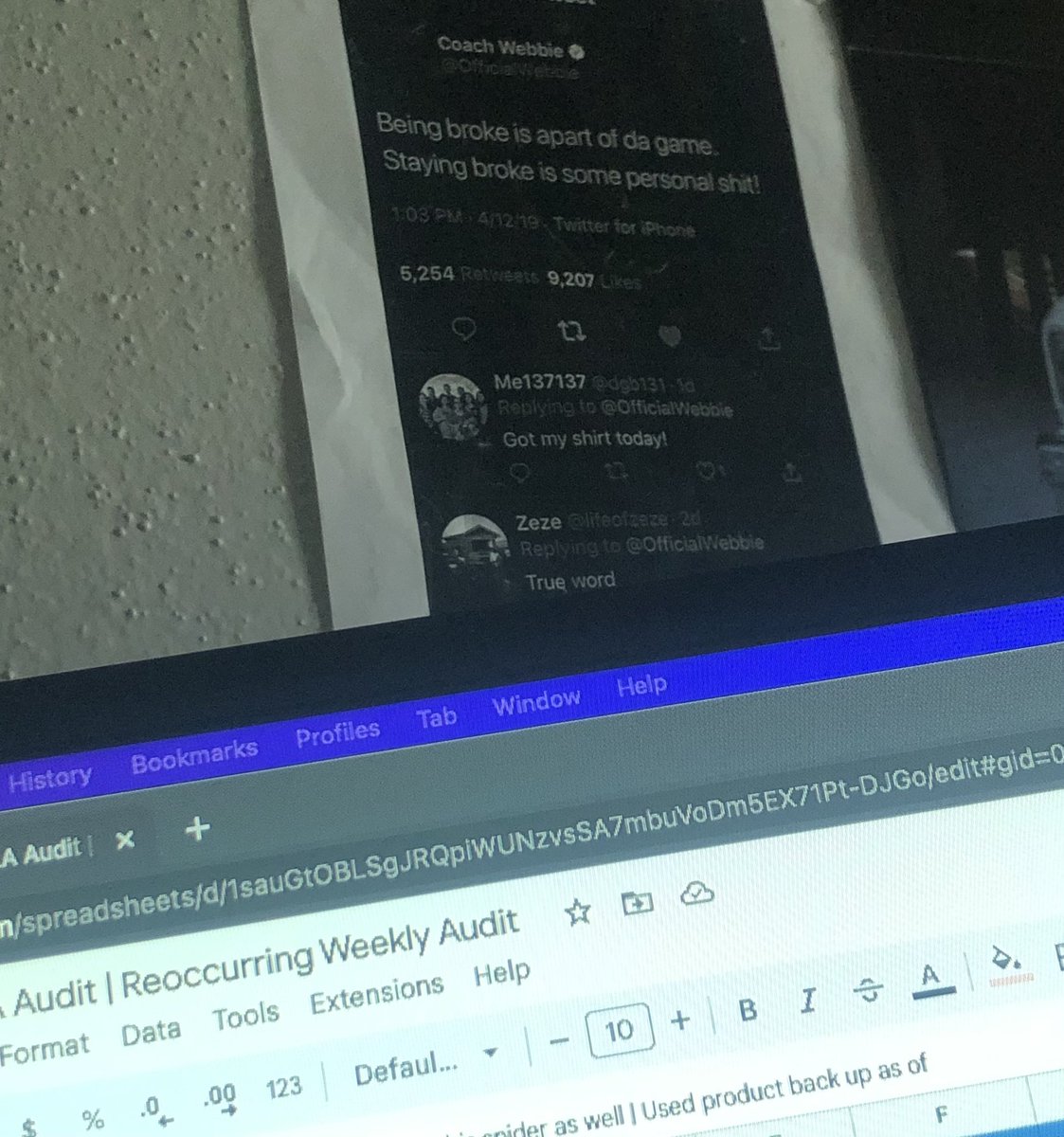Retweet Me137137's 'Got my shirt today!' reply
The height and width of the screenshot is (1137, 1064).
[616, 470]
